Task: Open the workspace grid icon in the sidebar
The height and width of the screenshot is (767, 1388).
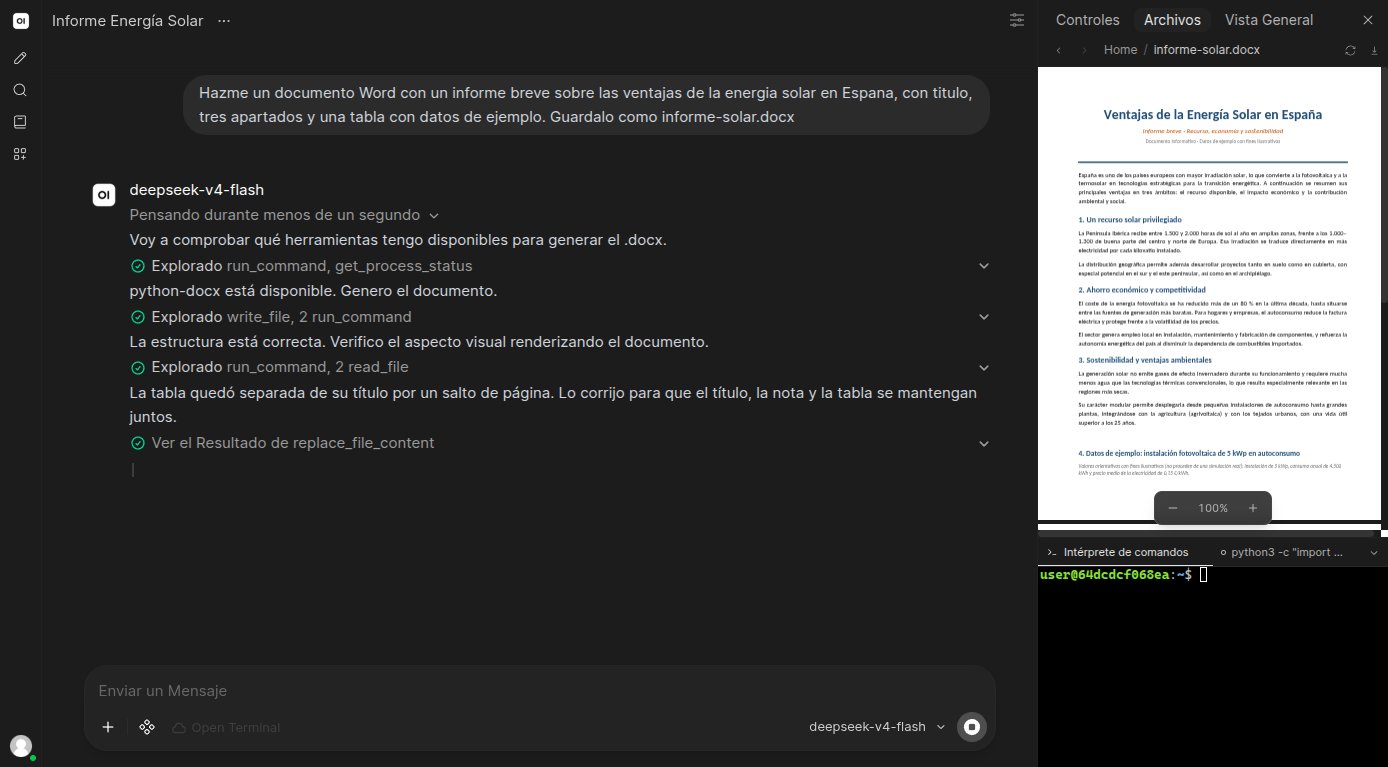Action: [20, 154]
